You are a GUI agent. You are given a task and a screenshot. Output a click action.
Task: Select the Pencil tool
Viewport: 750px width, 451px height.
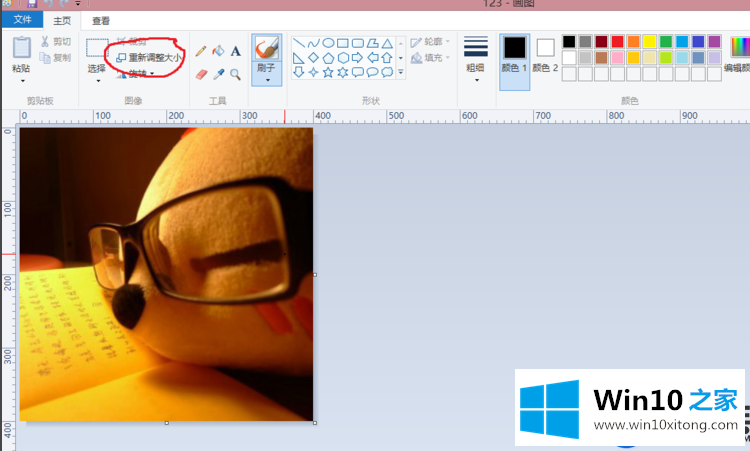(201, 51)
